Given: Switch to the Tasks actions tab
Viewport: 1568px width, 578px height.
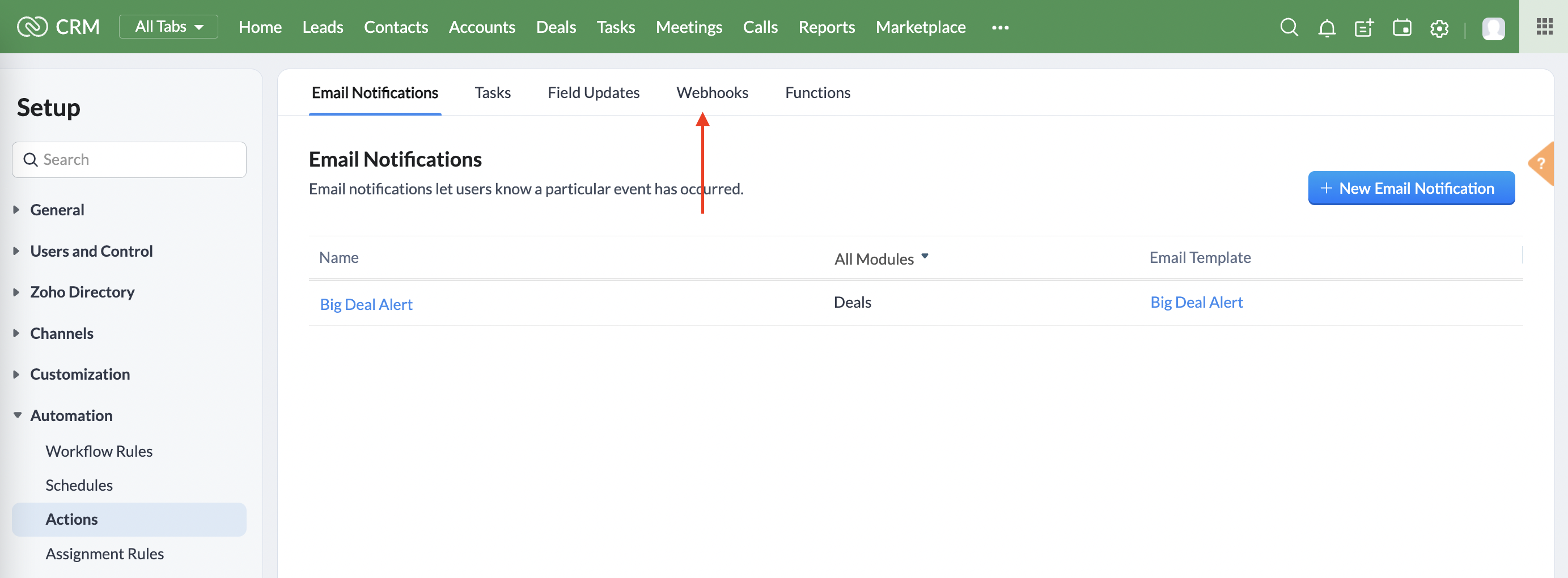Looking at the screenshot, I should click(493, 92).
